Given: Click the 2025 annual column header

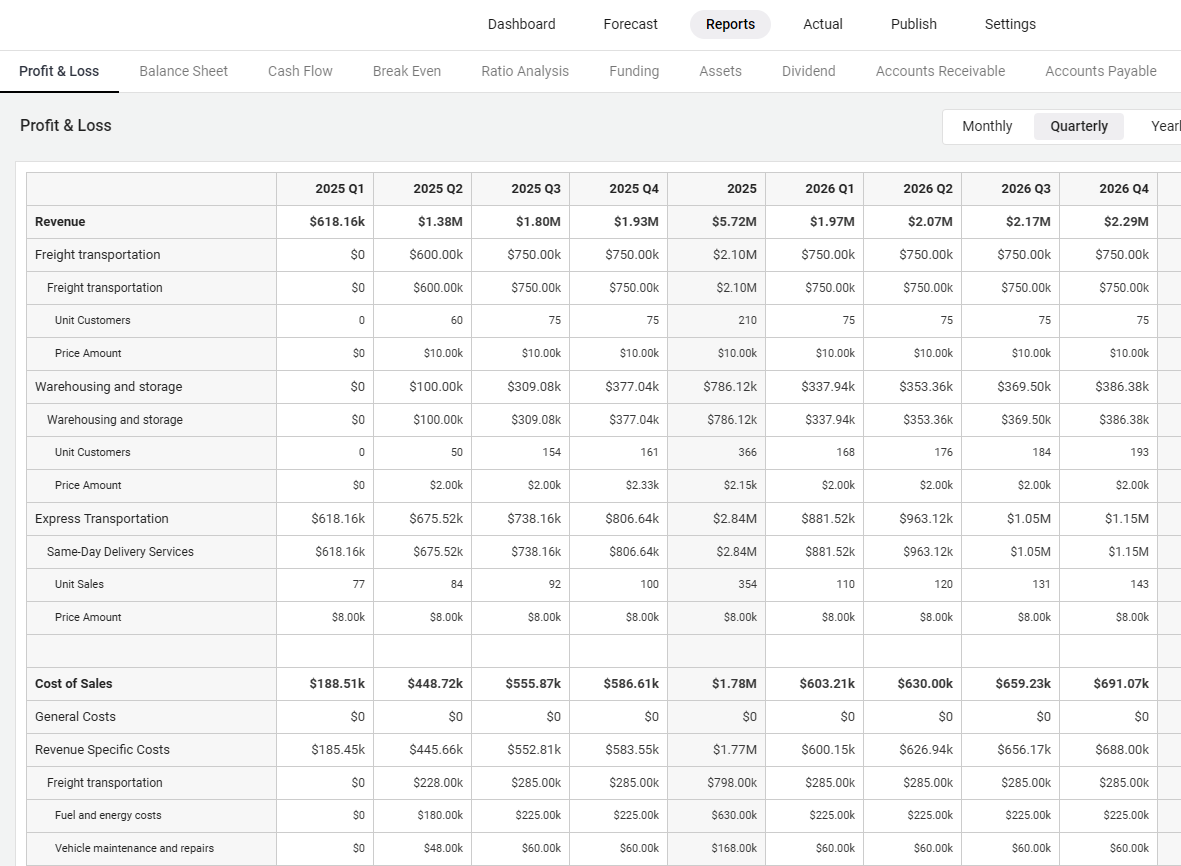Looking at the screenshot, I should (x=717, y=189).
